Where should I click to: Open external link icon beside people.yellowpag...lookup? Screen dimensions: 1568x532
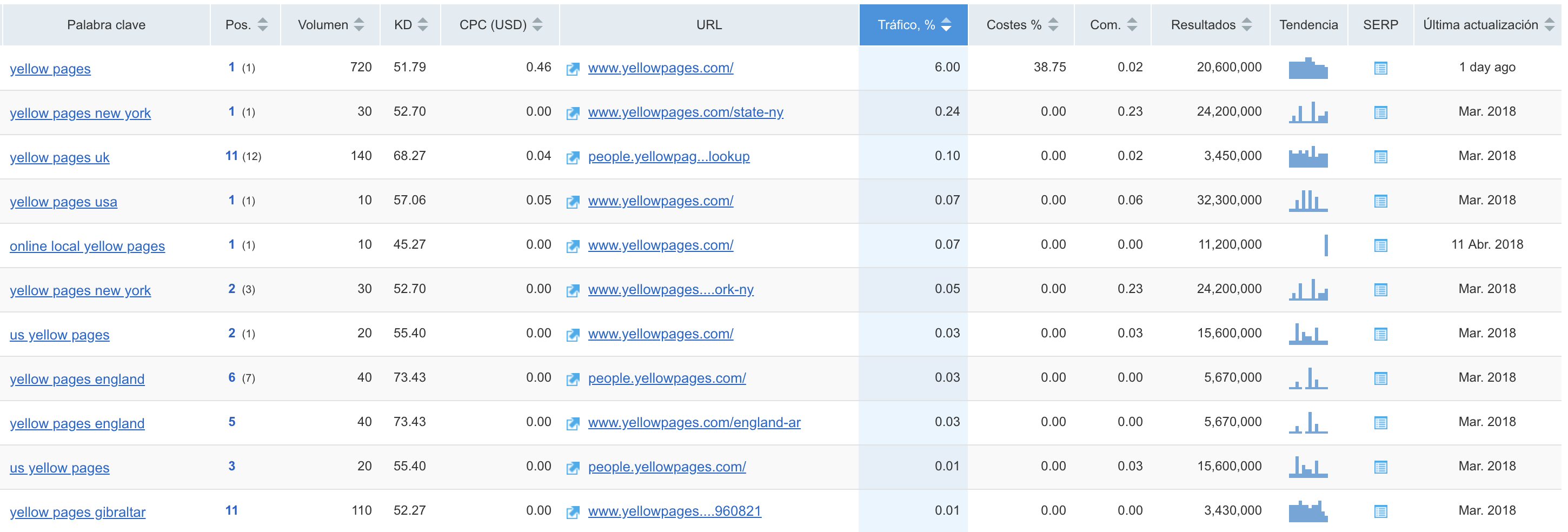pos(572,158)
